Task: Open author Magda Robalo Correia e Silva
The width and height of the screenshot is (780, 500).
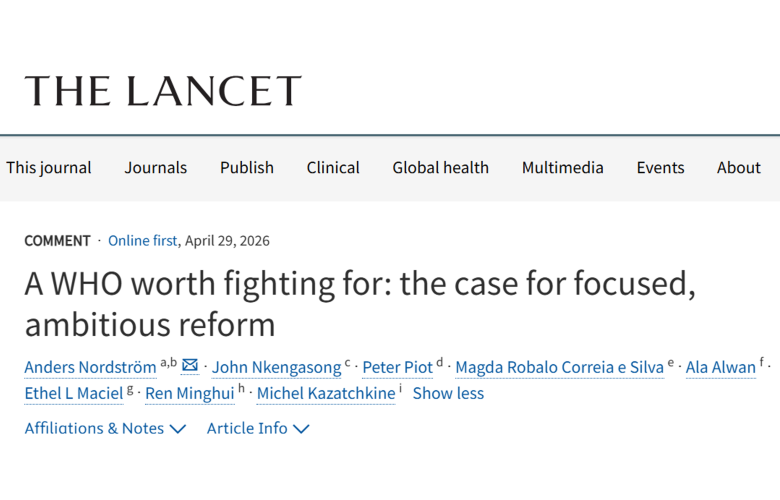Action: 560,367
